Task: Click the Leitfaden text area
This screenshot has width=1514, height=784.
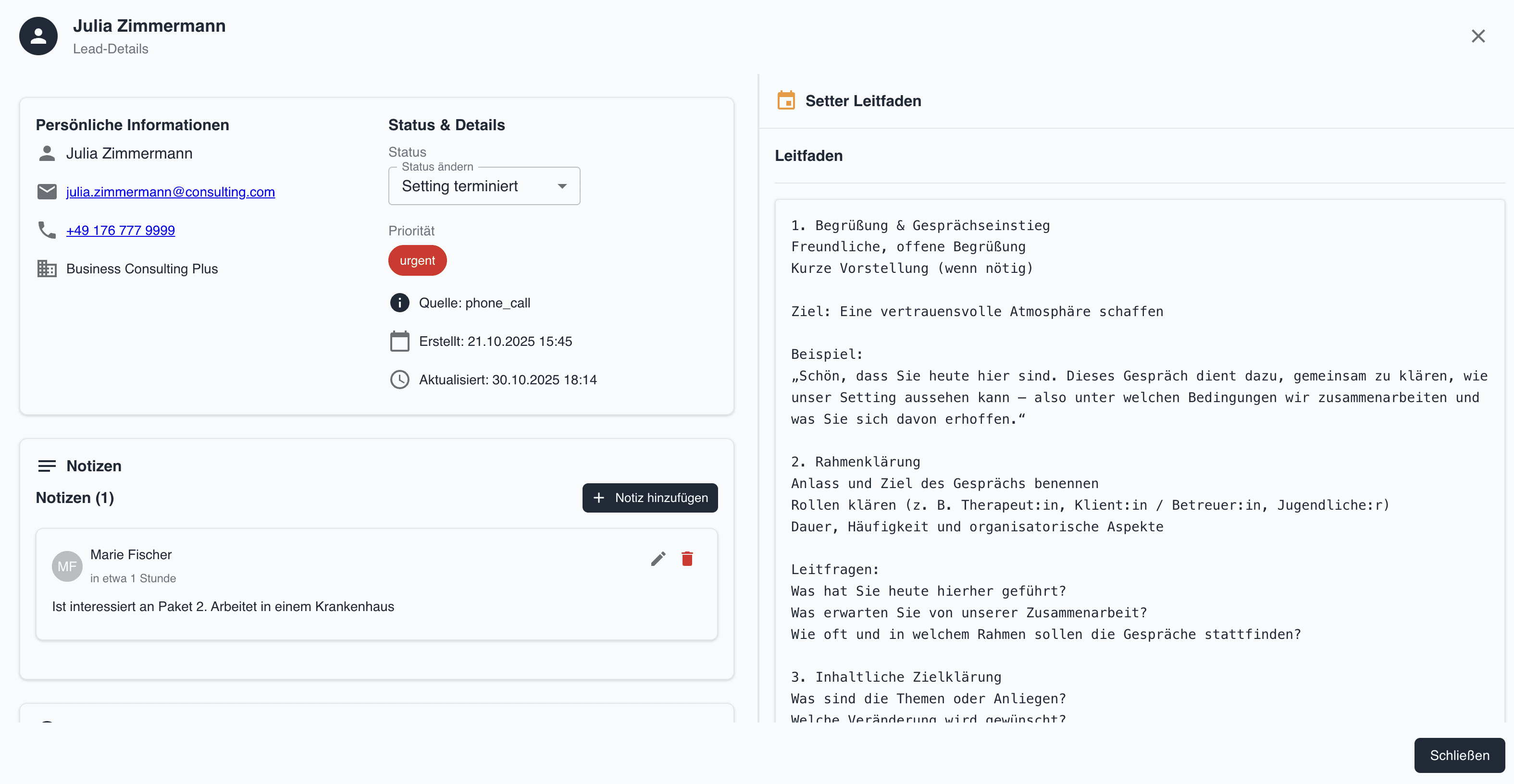Action: [1139, 458]
